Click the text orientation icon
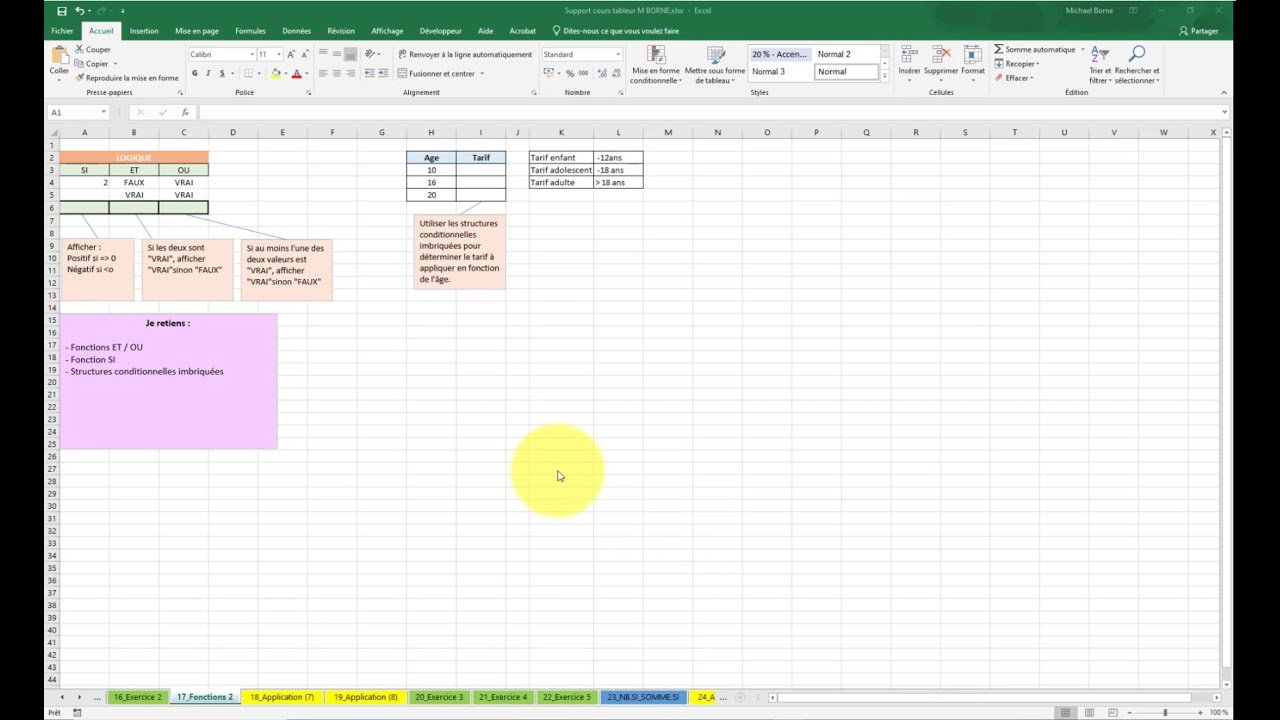This screenshot has width=1280, height=720. pyautogui.click(x=371, y=54)
